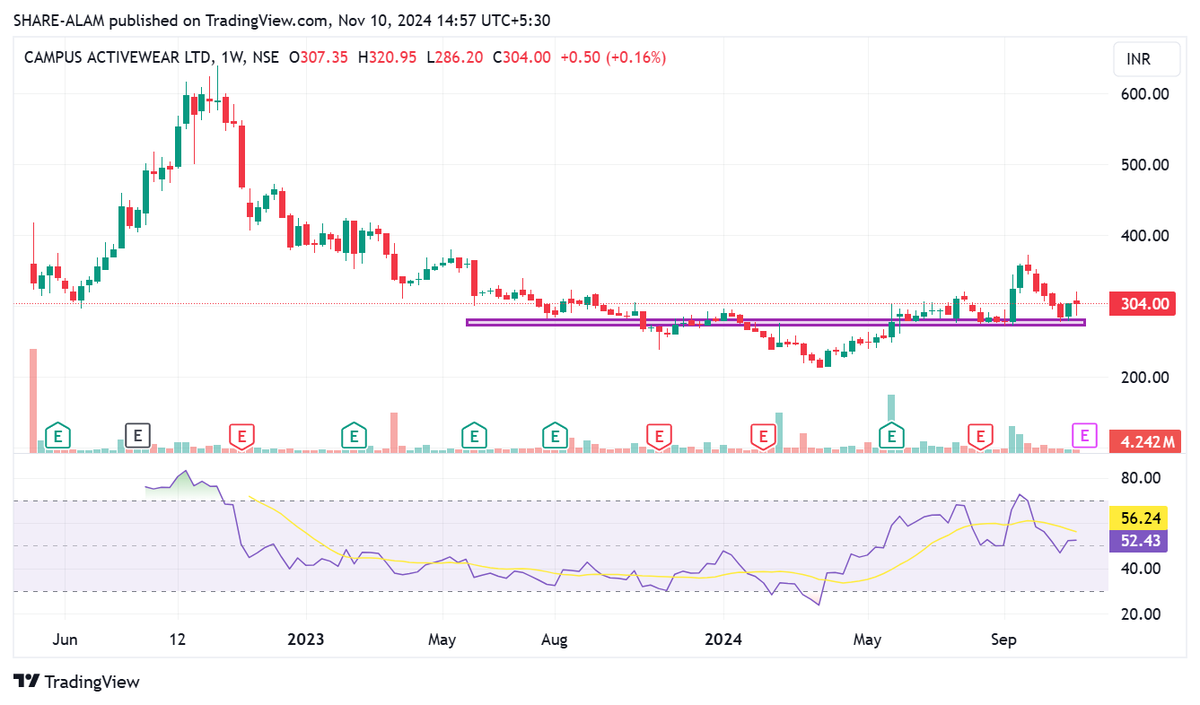
Task: Click the C304.00 close value
Action: [523, 58]
